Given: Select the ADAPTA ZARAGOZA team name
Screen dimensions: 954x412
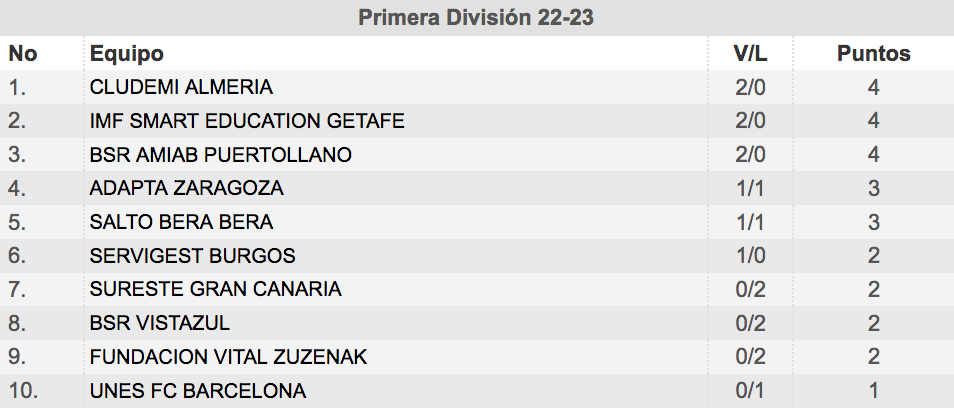Looking at the screenshot, I should pos(186,188).
